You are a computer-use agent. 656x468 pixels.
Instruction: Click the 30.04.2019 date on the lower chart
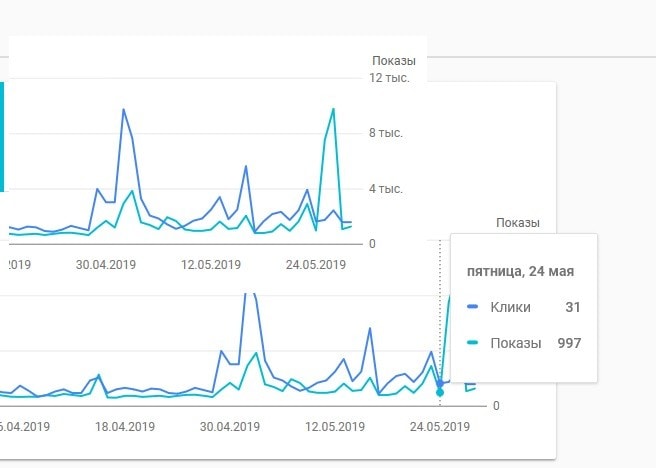tap(230, 427)
